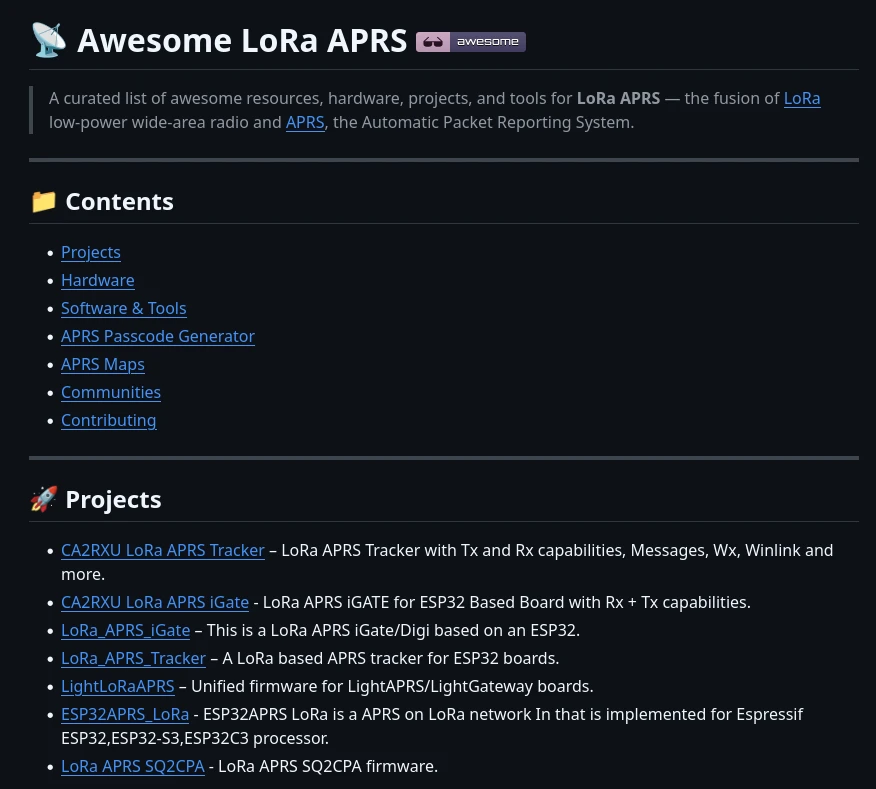
Task: Open the LoRa link in the description
Action: click(802, 98)
